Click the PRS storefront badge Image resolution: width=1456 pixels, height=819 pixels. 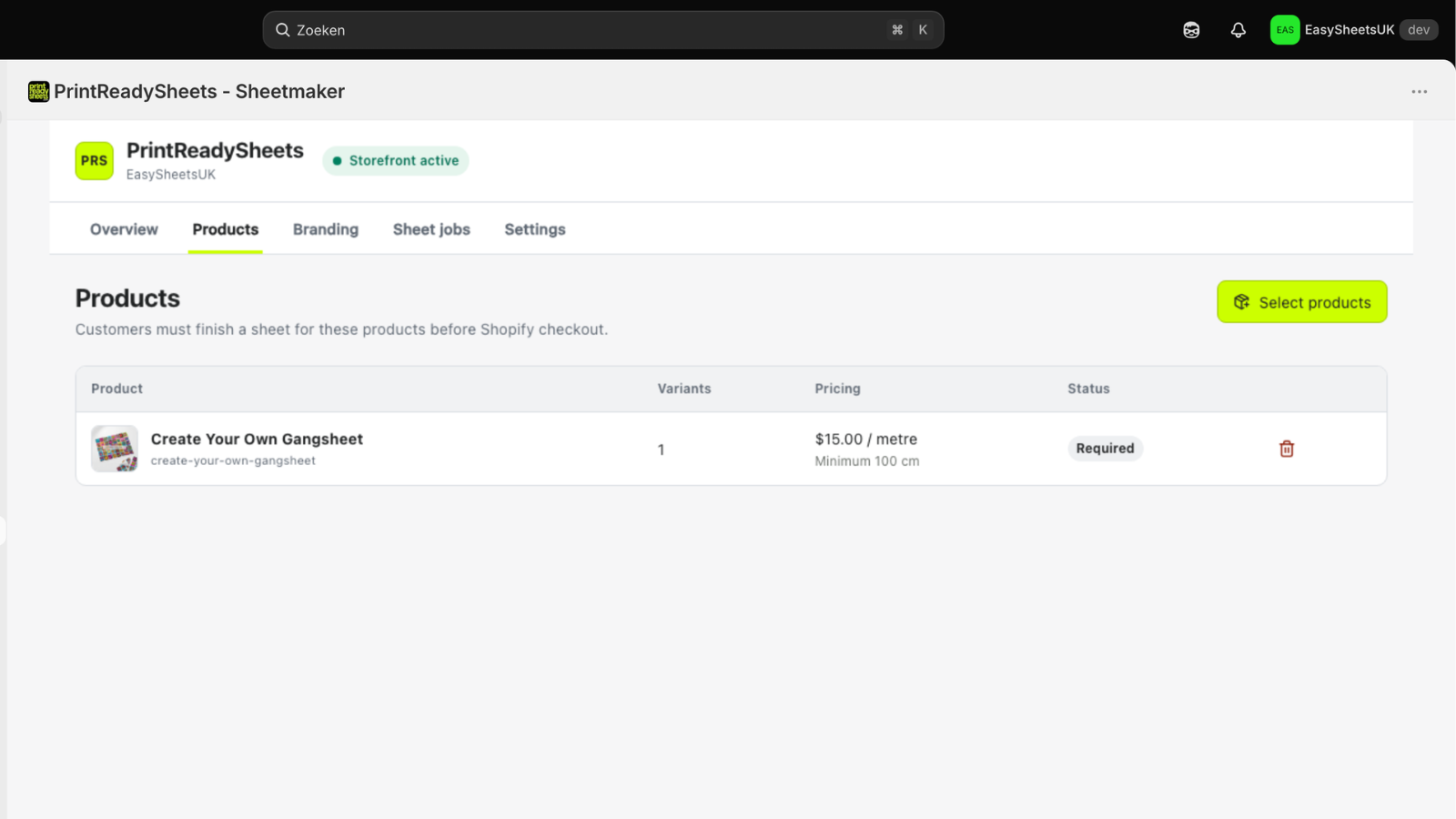click(x=95, y=161)
